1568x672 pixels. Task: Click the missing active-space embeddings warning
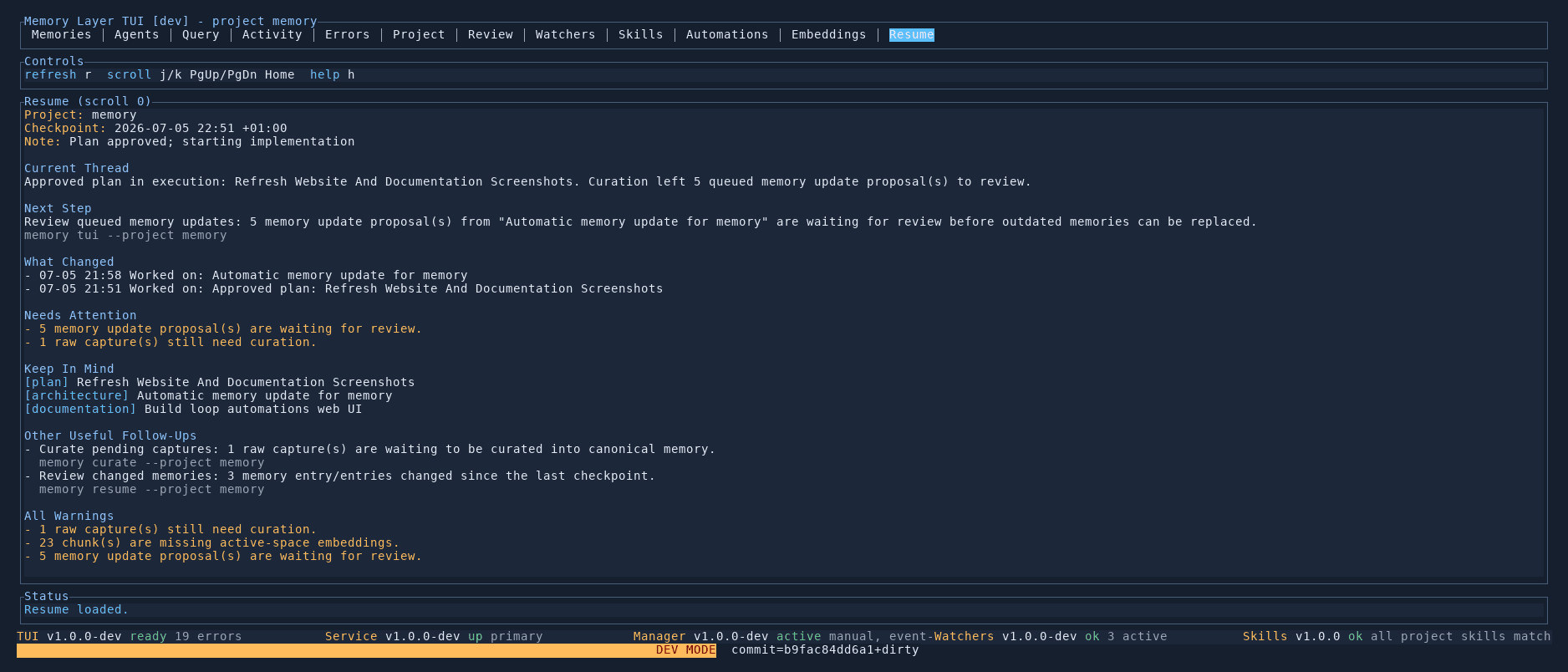(x=211, y=542)
